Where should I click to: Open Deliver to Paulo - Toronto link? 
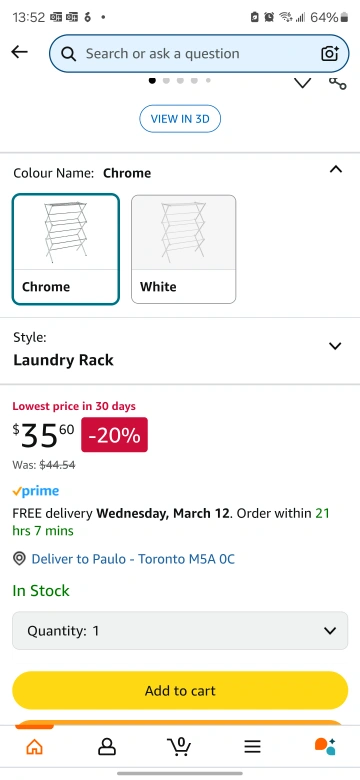(x=133, y=559)
